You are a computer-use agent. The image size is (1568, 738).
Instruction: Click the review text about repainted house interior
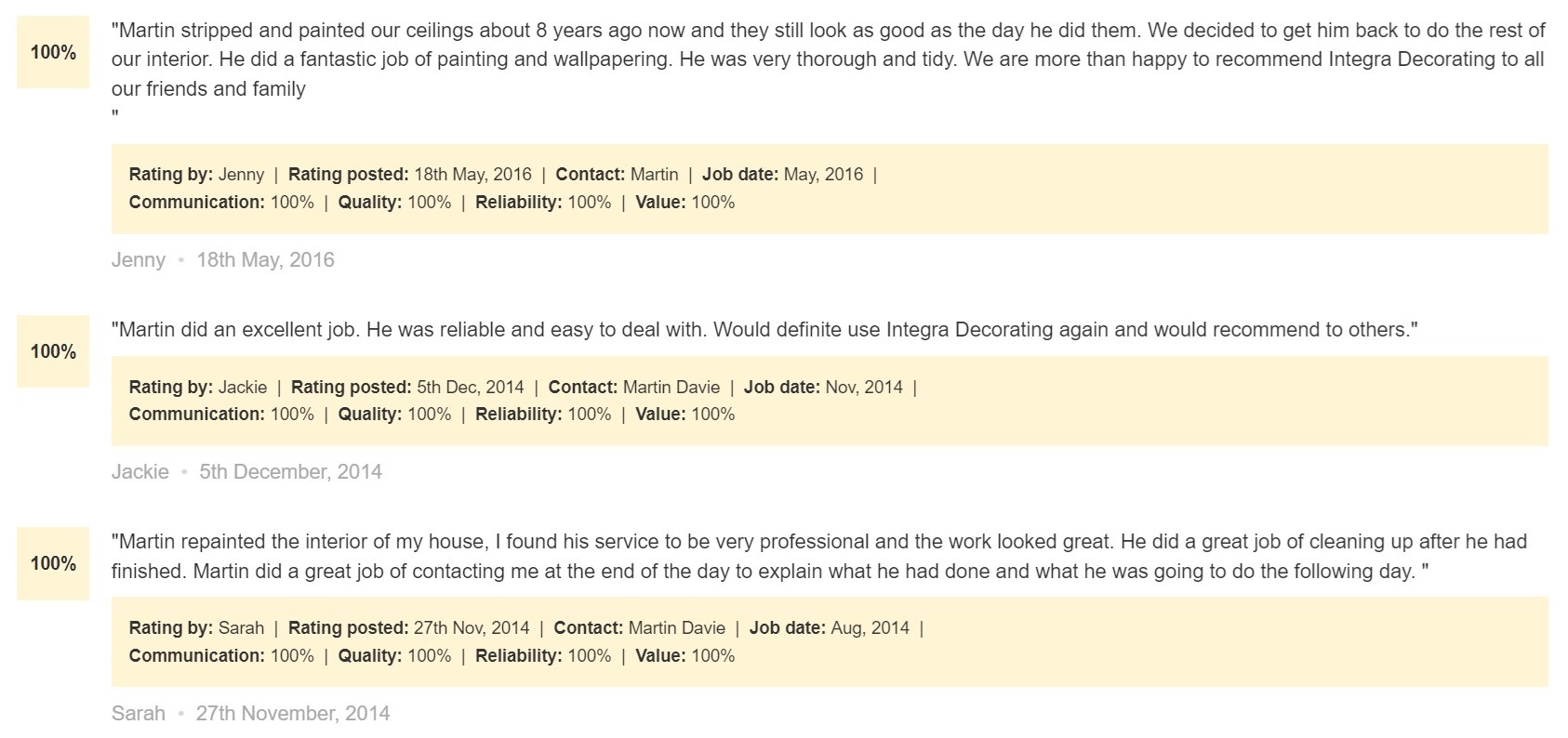point(818,557)
